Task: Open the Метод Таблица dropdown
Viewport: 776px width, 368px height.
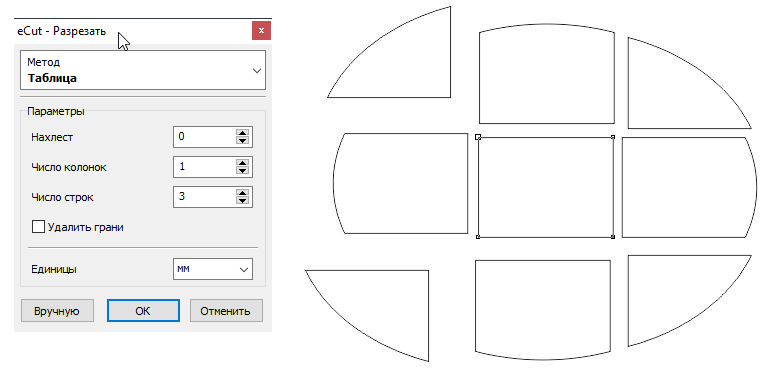Action: point(143,70)
